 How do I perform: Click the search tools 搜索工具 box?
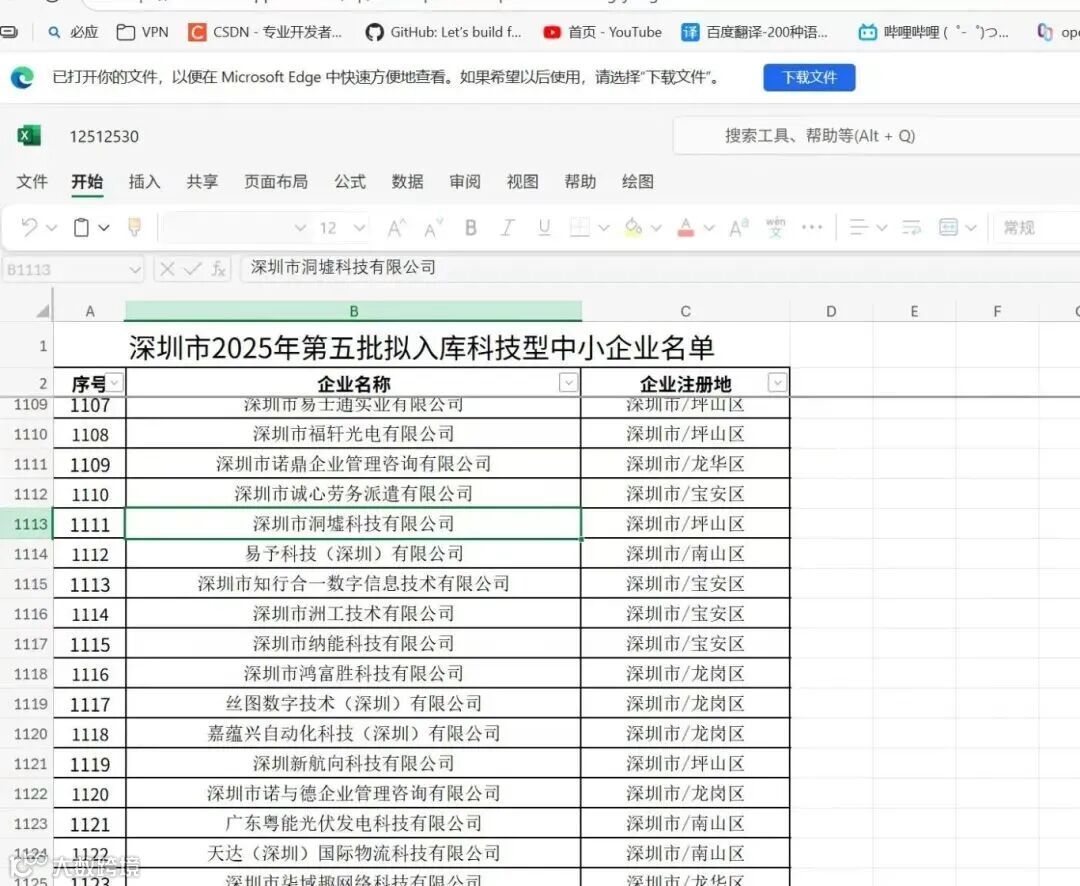tap(876, 136)
